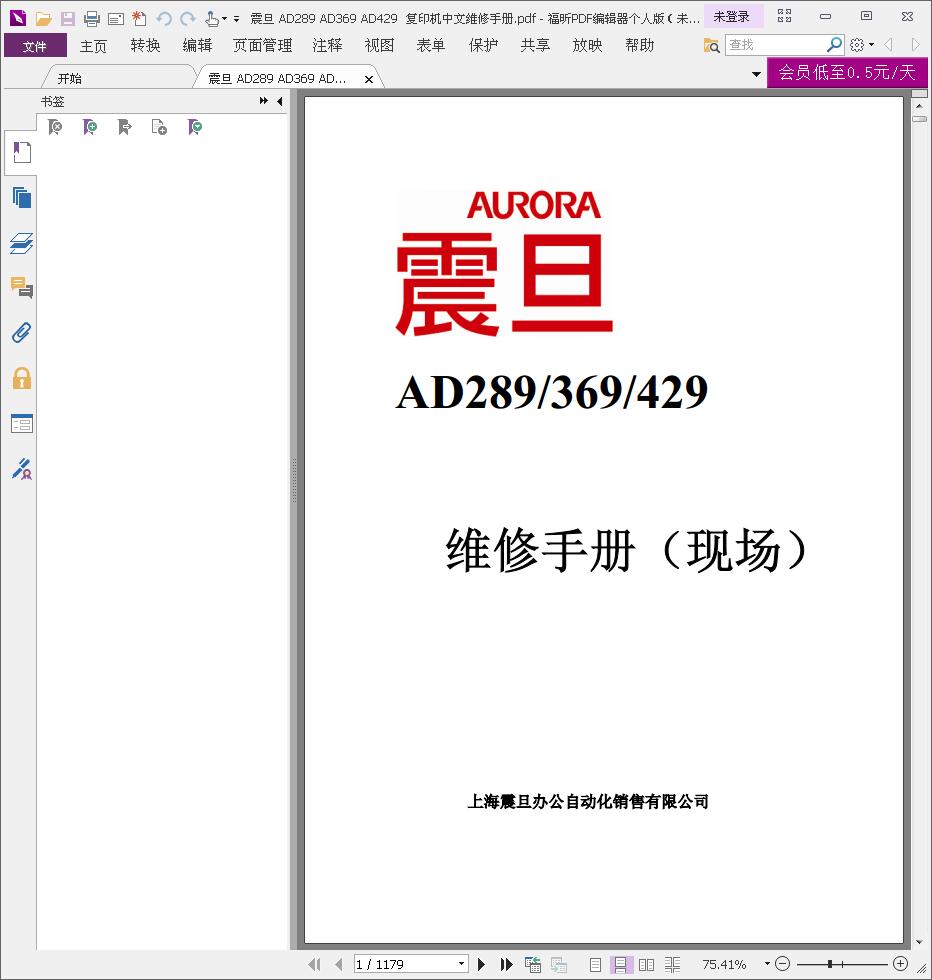Viewport: 932px width, 980px height.
Task: Open the zoom percentage dropdown
Action: pos(767,964)
